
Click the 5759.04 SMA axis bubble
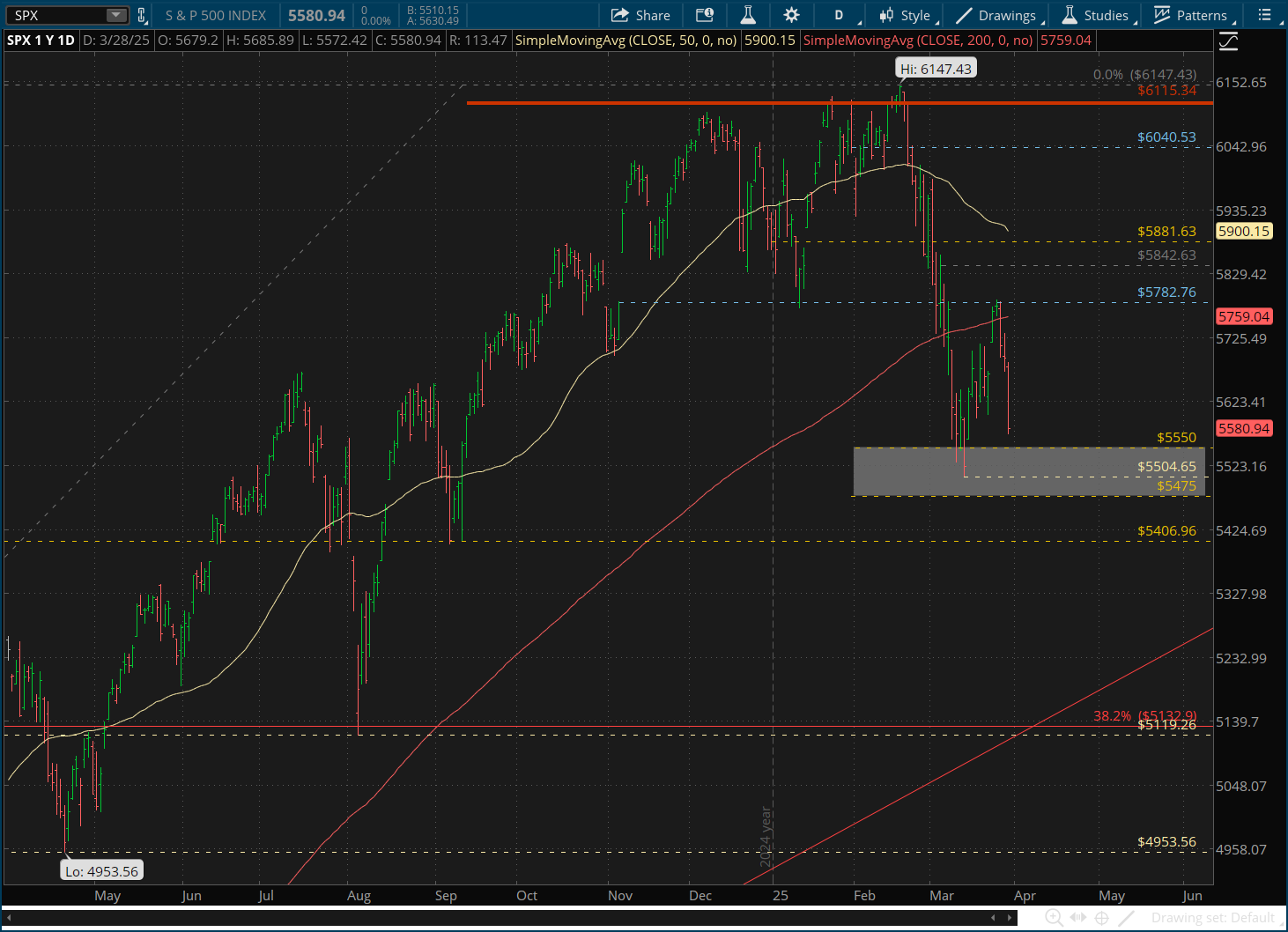point(1244,316)
